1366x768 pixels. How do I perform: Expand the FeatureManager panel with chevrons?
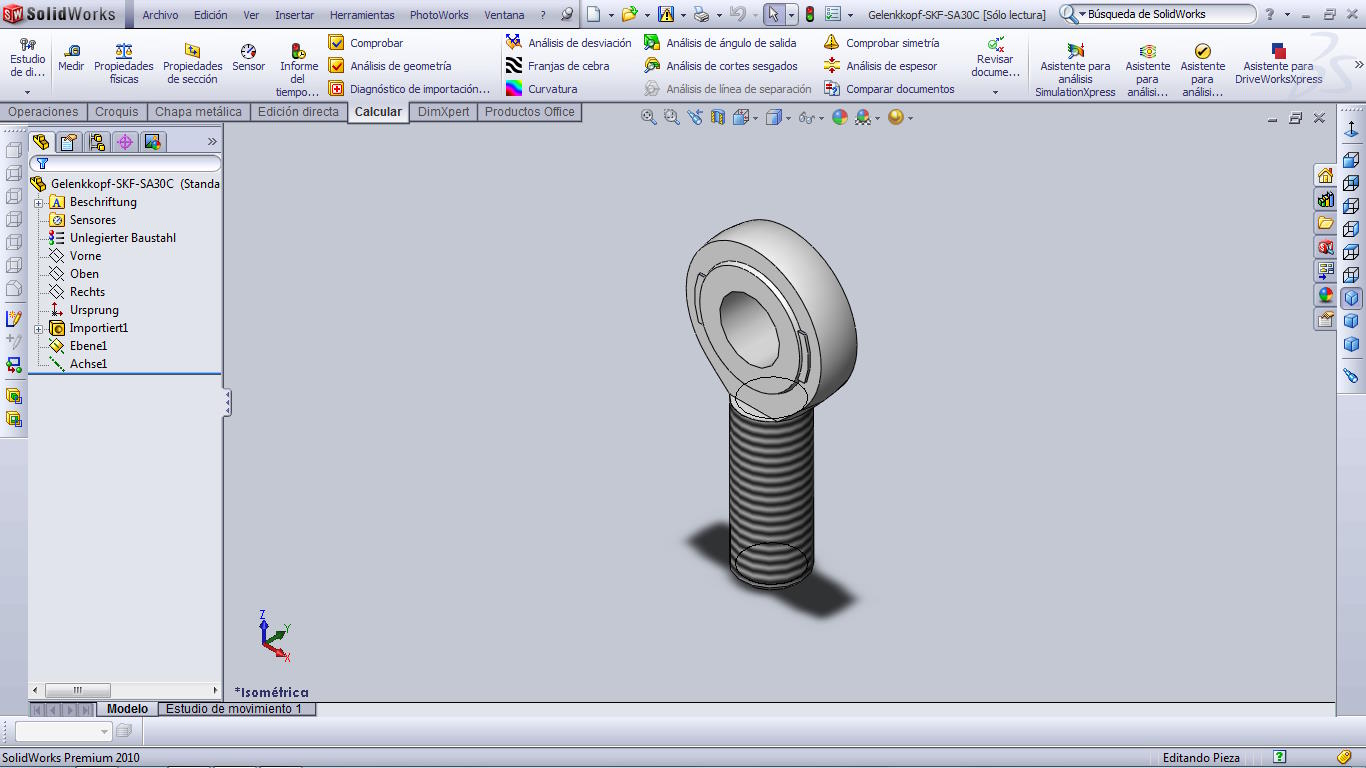[212, 142]
